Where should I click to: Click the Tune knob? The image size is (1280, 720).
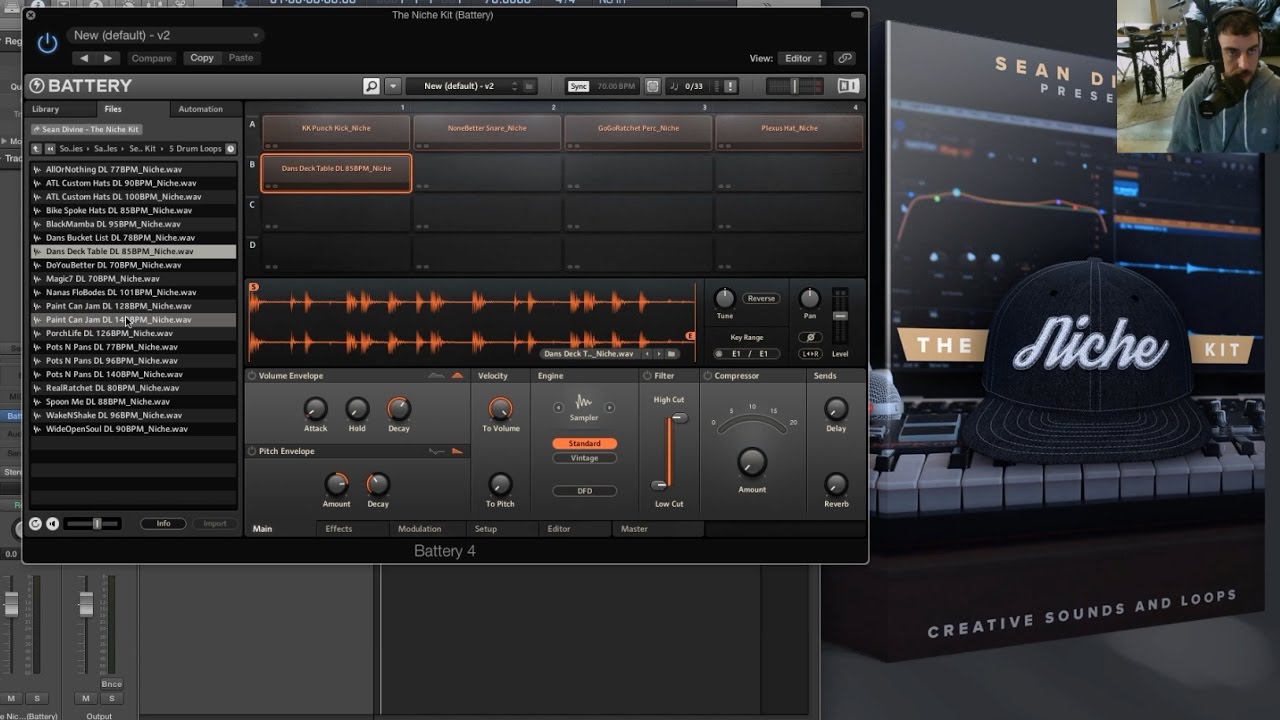tap(725, 298)
